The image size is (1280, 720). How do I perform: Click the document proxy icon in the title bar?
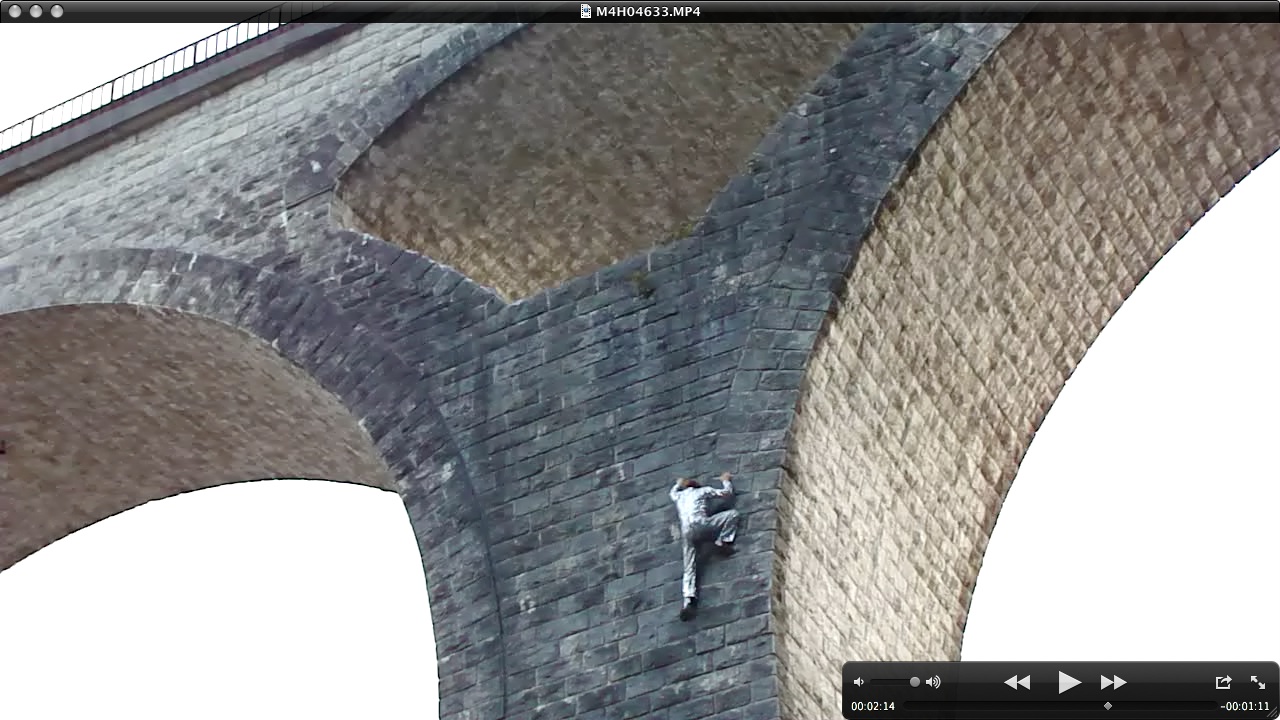[586, 11]
